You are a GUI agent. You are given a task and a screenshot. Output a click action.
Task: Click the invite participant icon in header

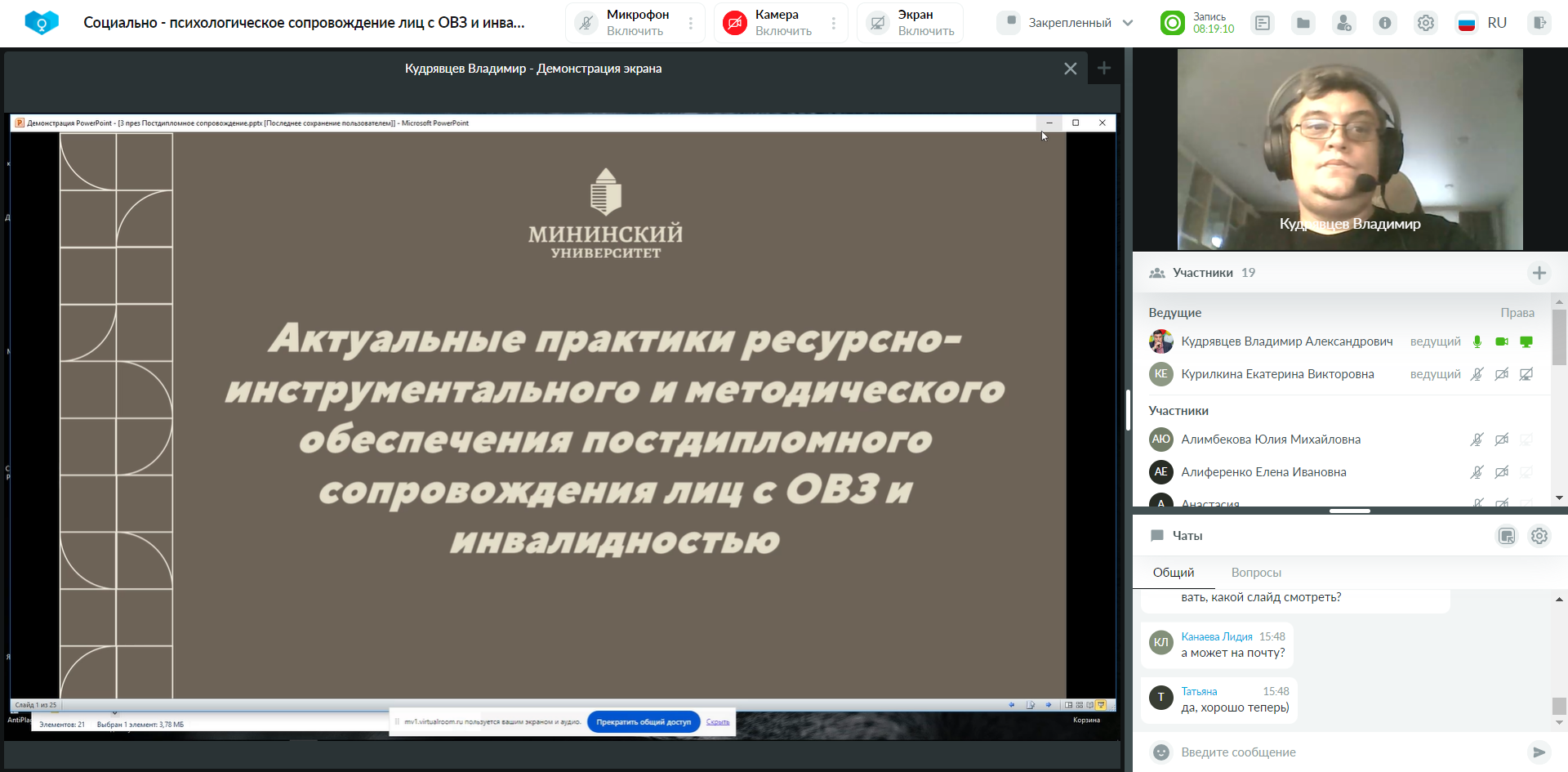coord(1344,23)
